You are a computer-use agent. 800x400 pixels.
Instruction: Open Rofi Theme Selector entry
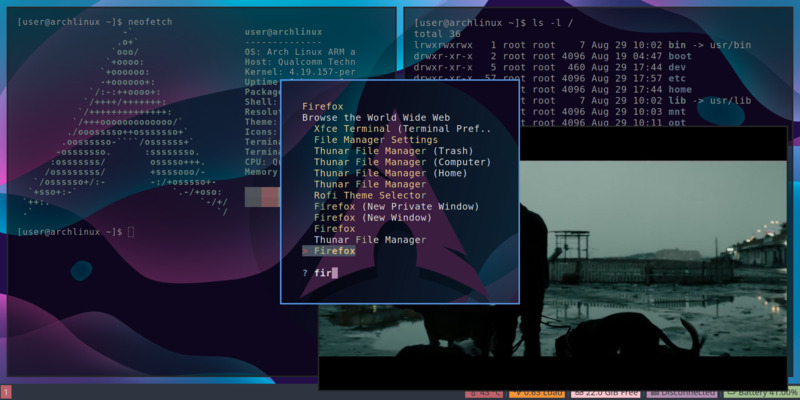(x=370, y=195)
